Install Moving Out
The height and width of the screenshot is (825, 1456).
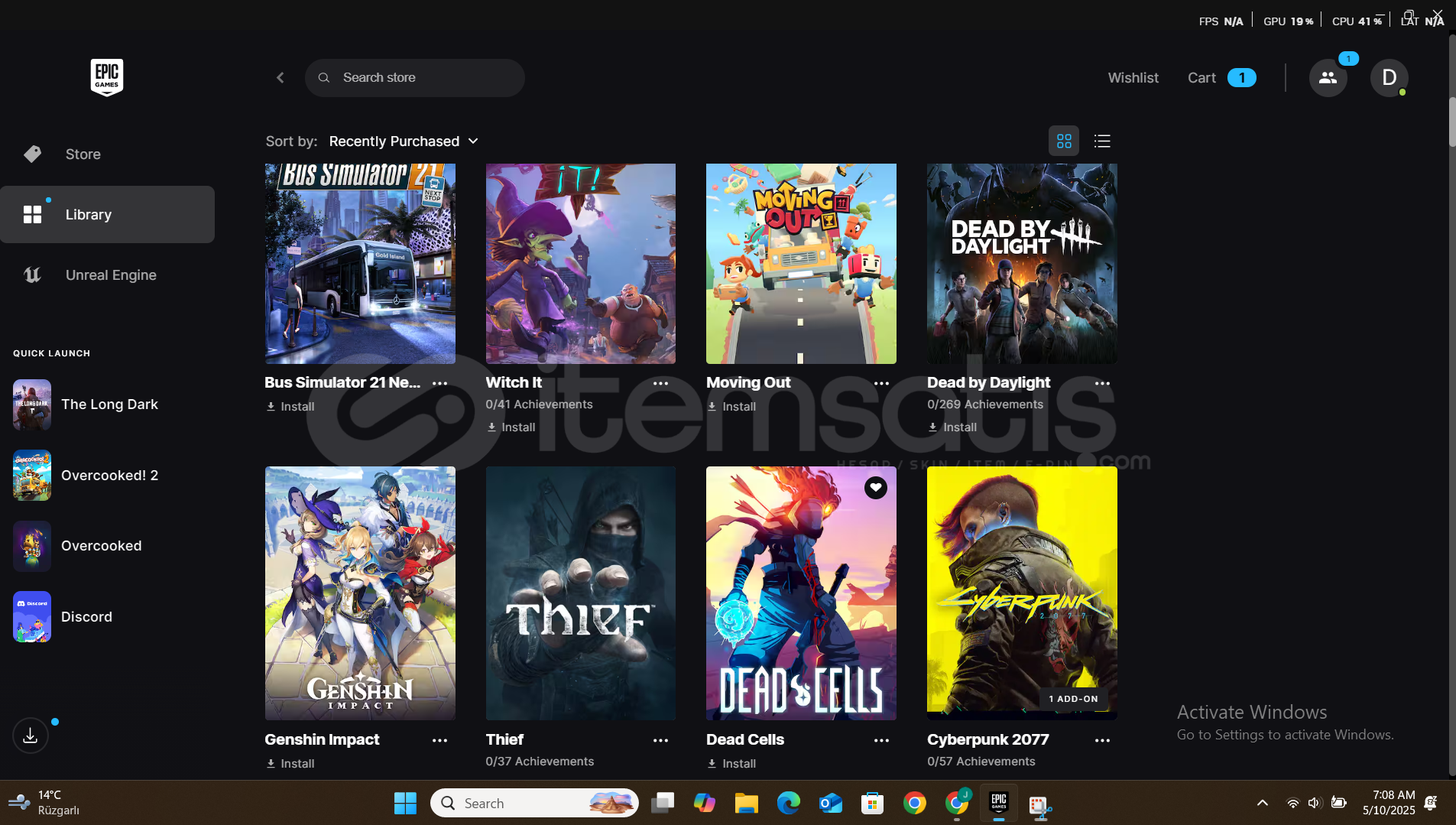pos(731,407)
